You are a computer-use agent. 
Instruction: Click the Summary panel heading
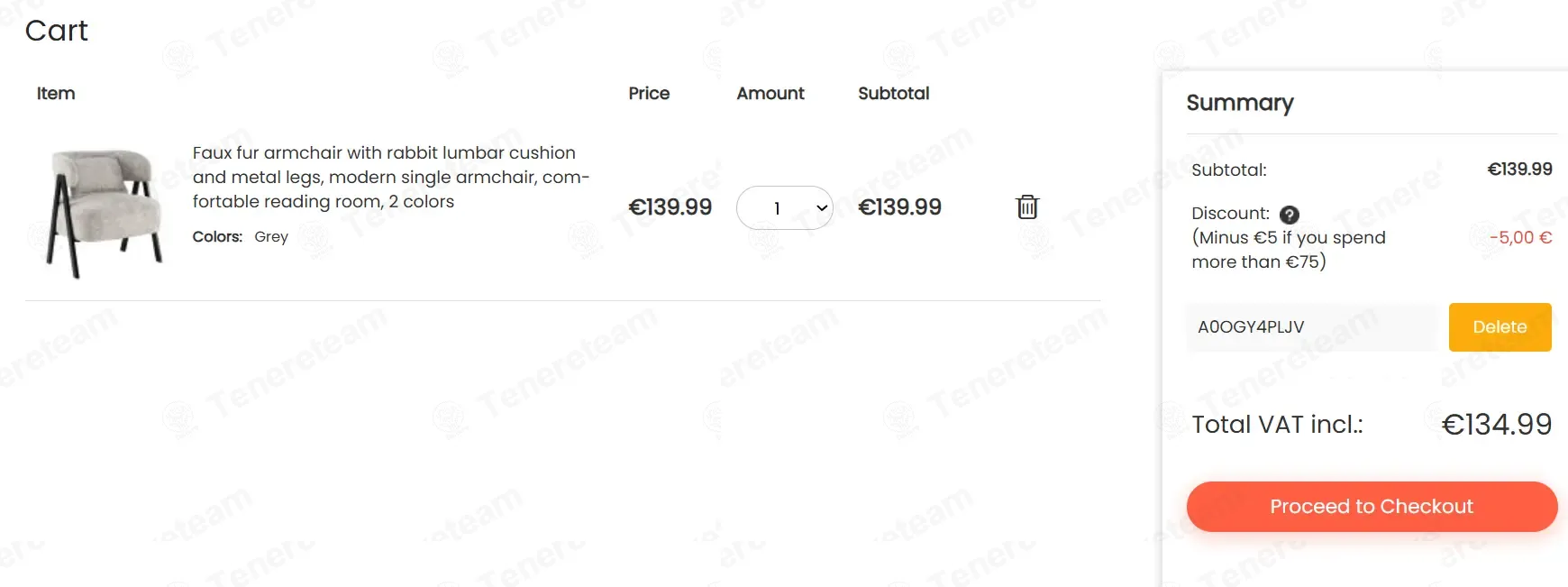click(1240, 103)
